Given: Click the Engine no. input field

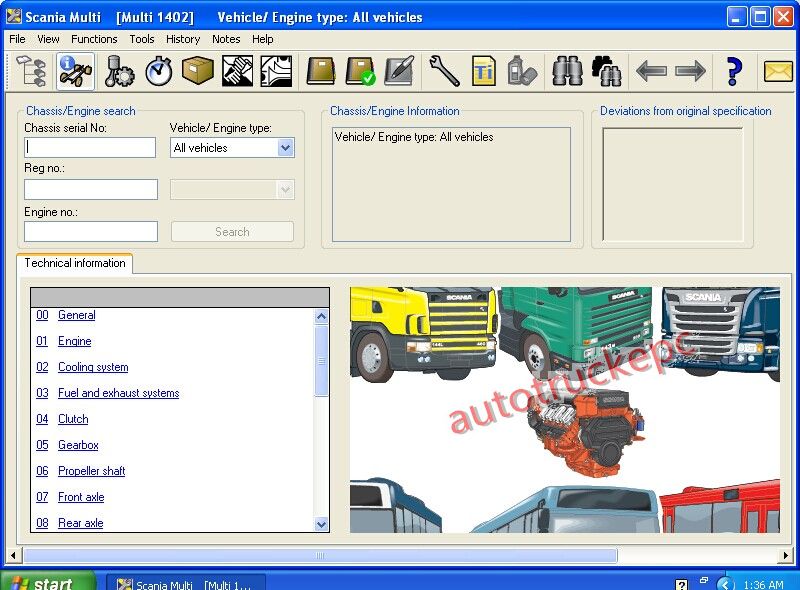Looking at the screenshot, I should pos(91,231).
